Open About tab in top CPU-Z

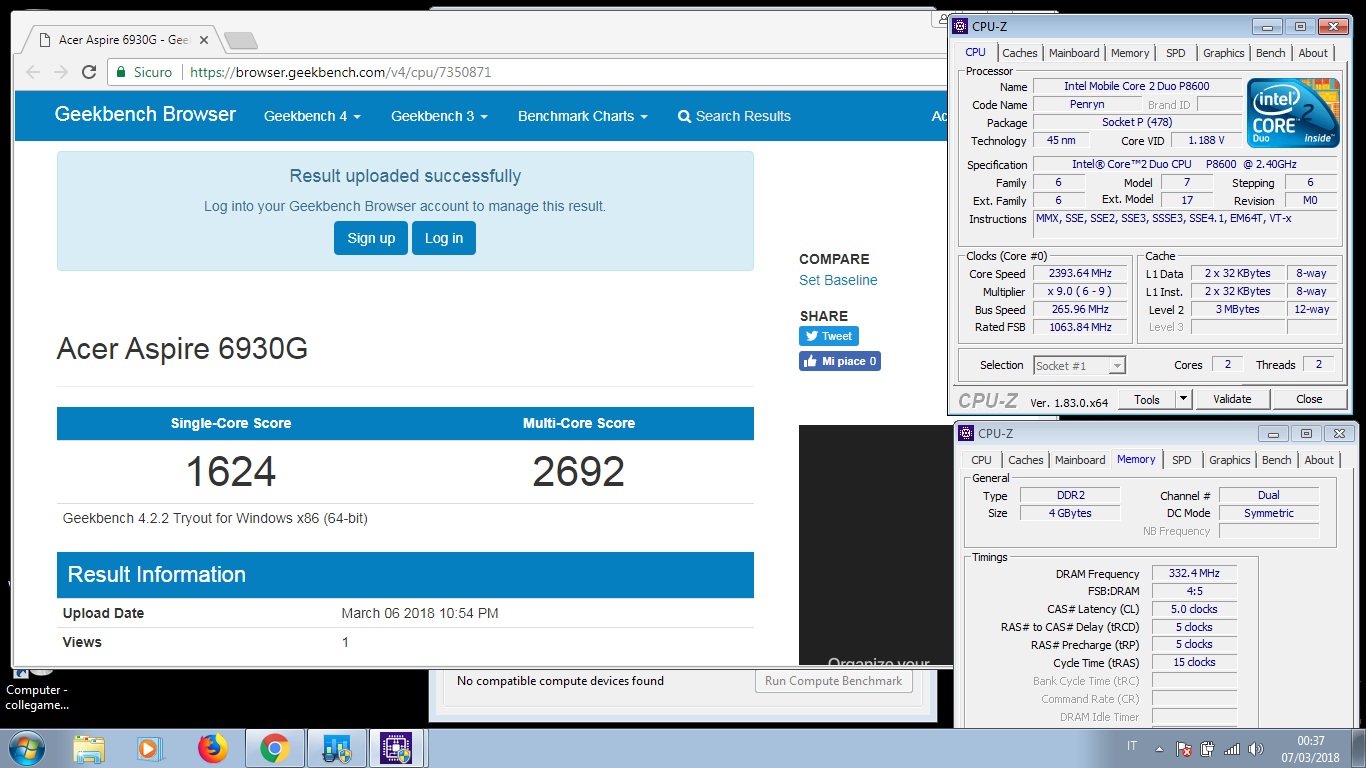coord(1314,53)
